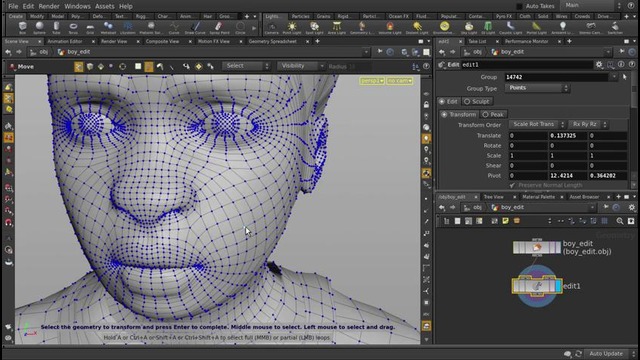Open the Windows menu

pos(77,6)
